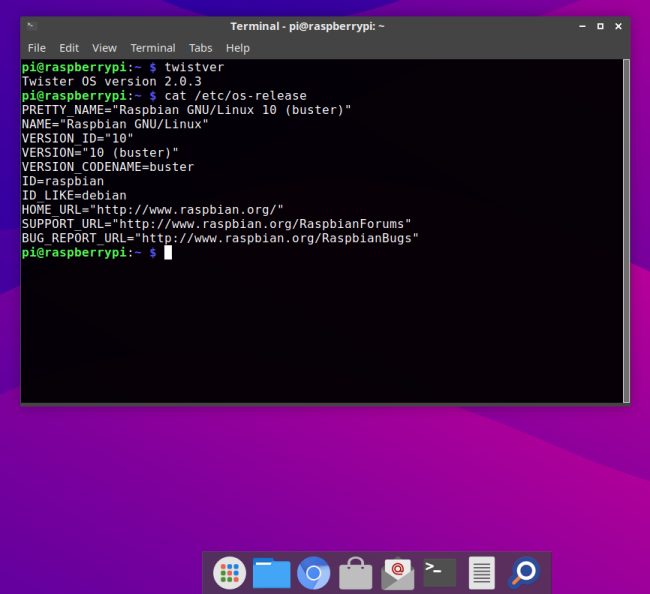This screenshot has height=594, width=650.
Task: Click the HOME_URL line
Action: tap(153, 210)
